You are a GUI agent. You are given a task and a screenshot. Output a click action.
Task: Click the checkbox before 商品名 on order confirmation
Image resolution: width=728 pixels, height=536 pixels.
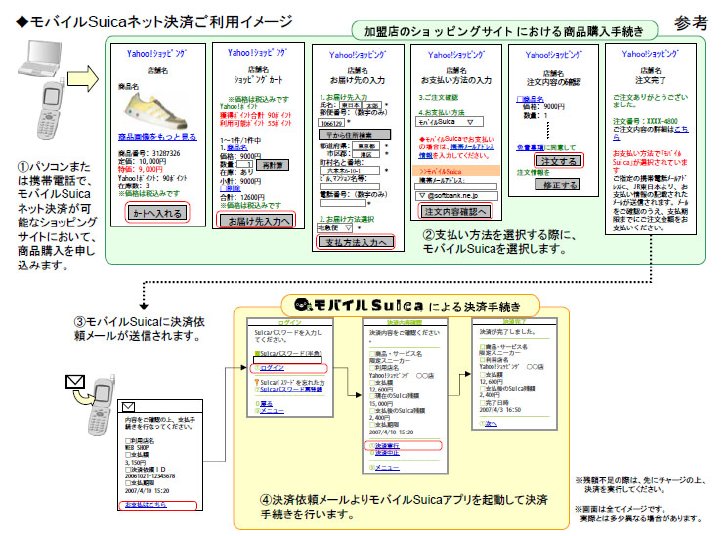(520, 99)
